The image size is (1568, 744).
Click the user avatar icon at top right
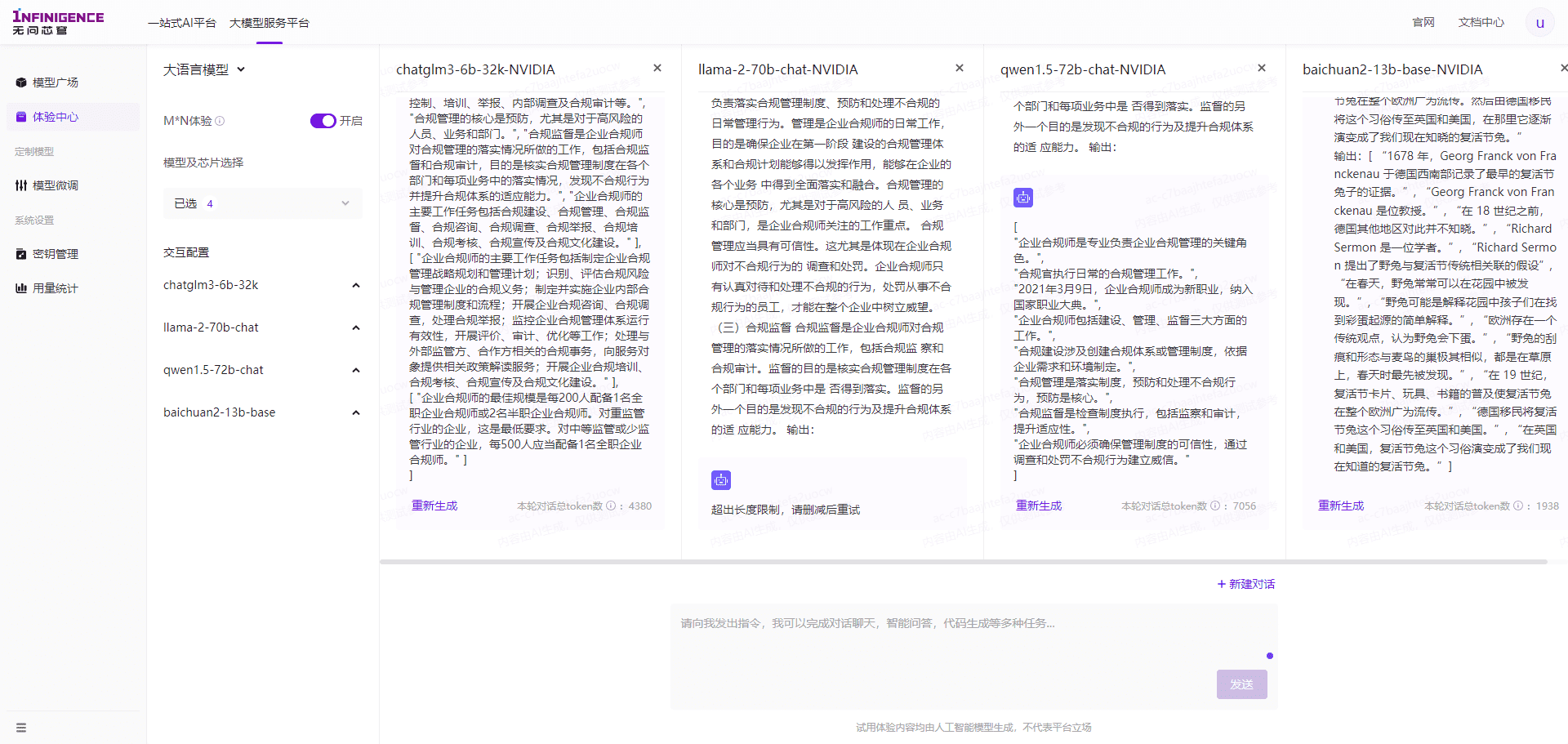[x=1539, y=23]
